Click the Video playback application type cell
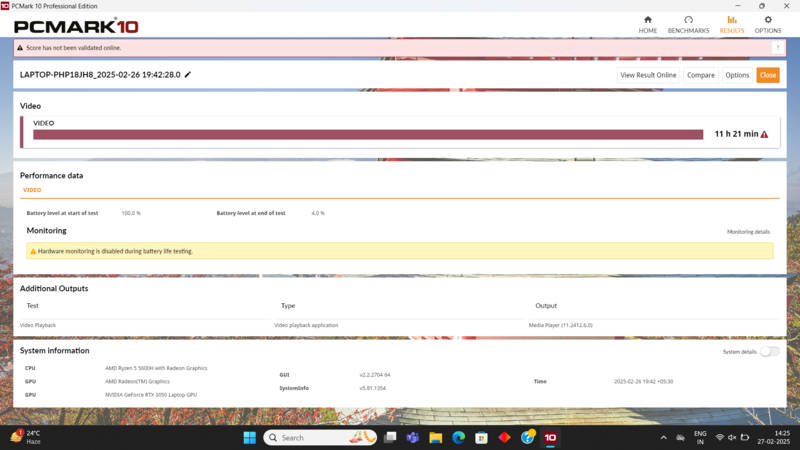The width and height of the screenshot is (800, 450). click(306, 325)
